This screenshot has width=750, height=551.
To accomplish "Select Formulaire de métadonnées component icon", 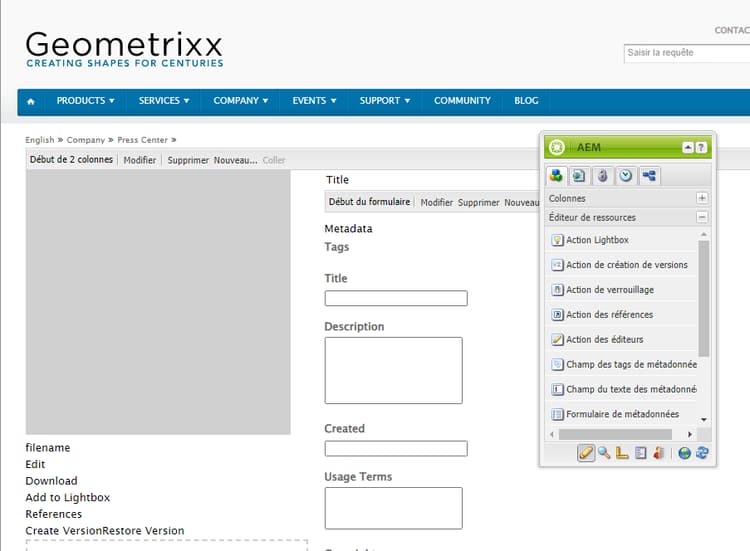I will pyautogui.click(x=557, y=414).
